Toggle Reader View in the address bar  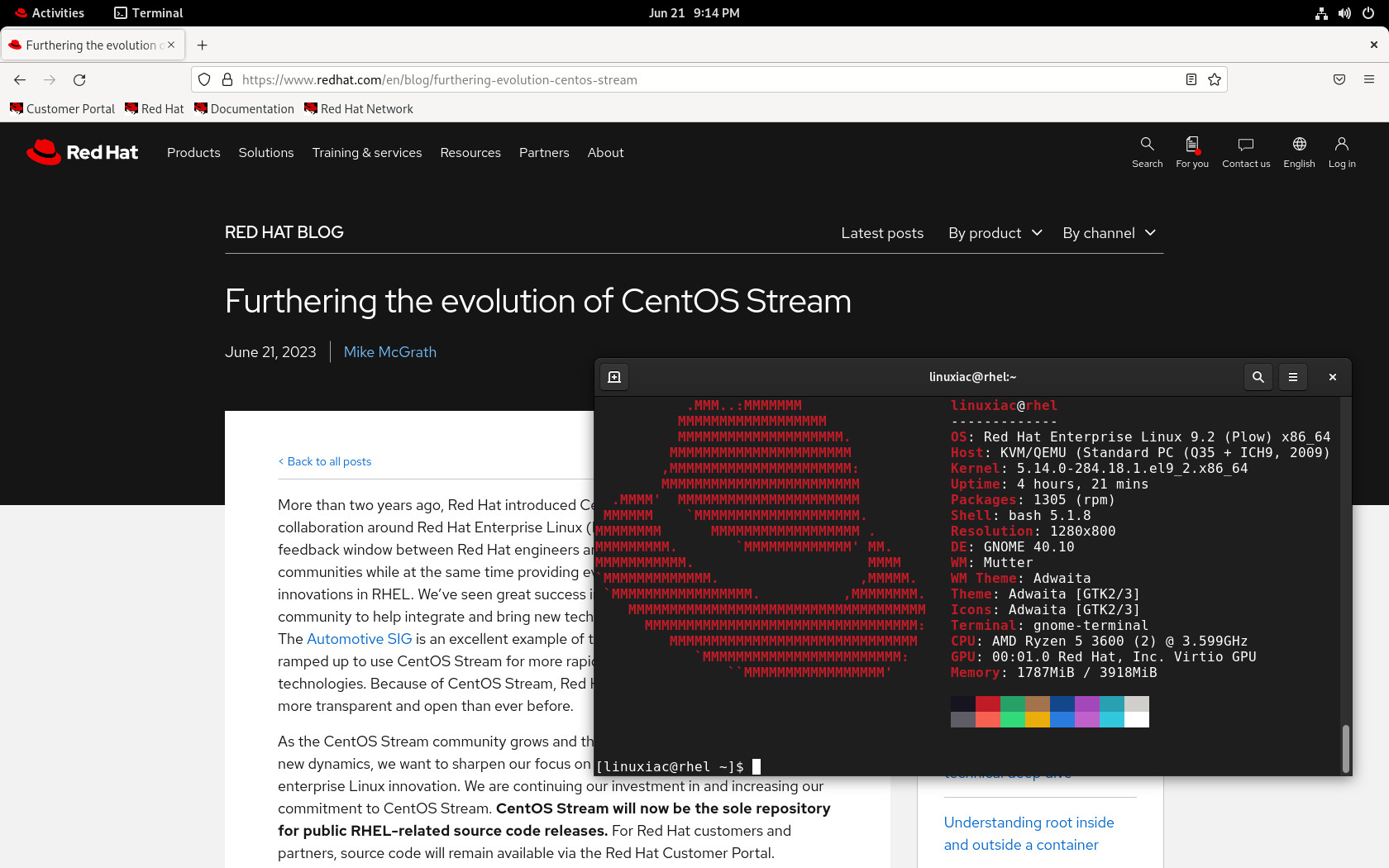1191,80
